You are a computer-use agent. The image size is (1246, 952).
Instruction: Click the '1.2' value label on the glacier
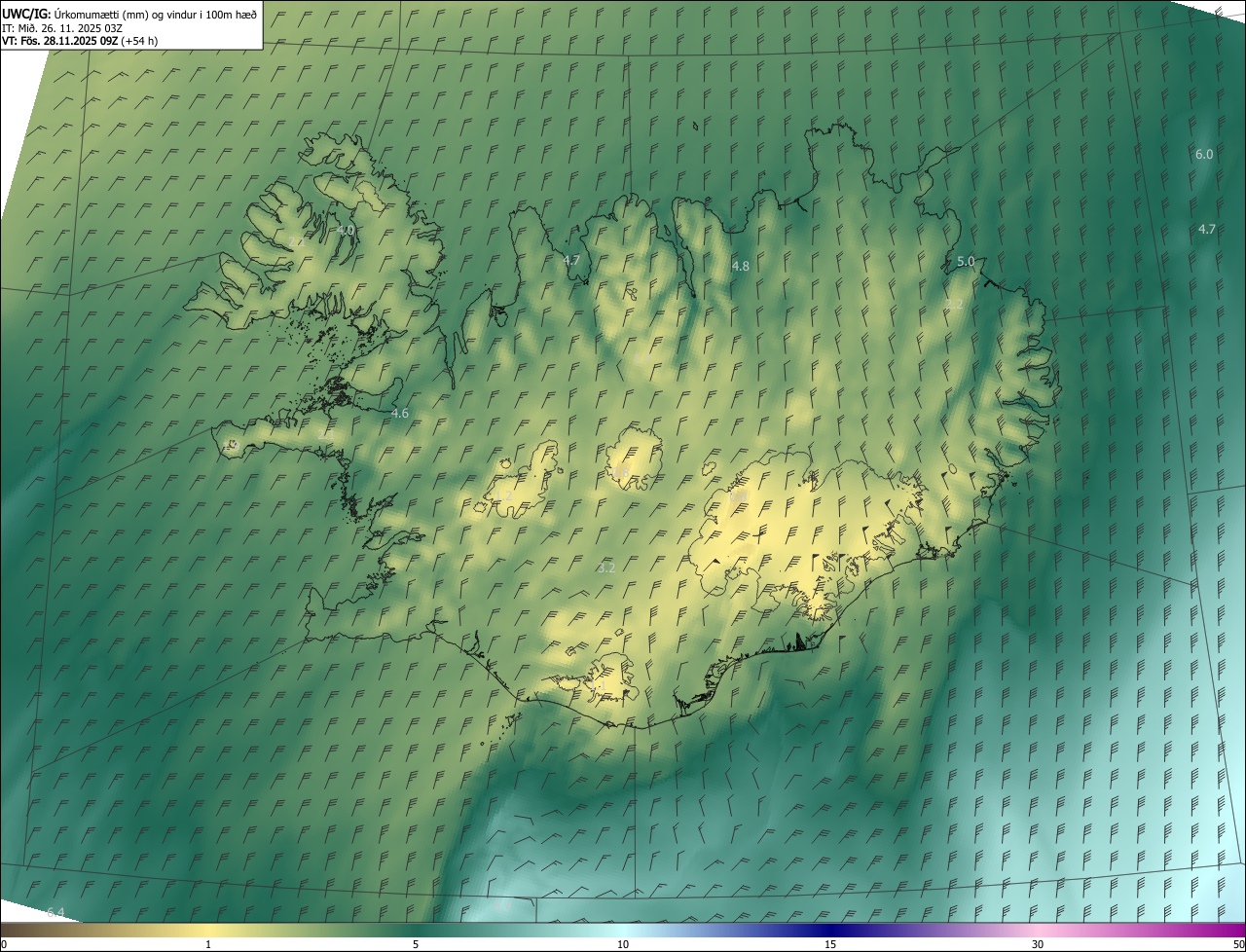(x=503, y=495)
